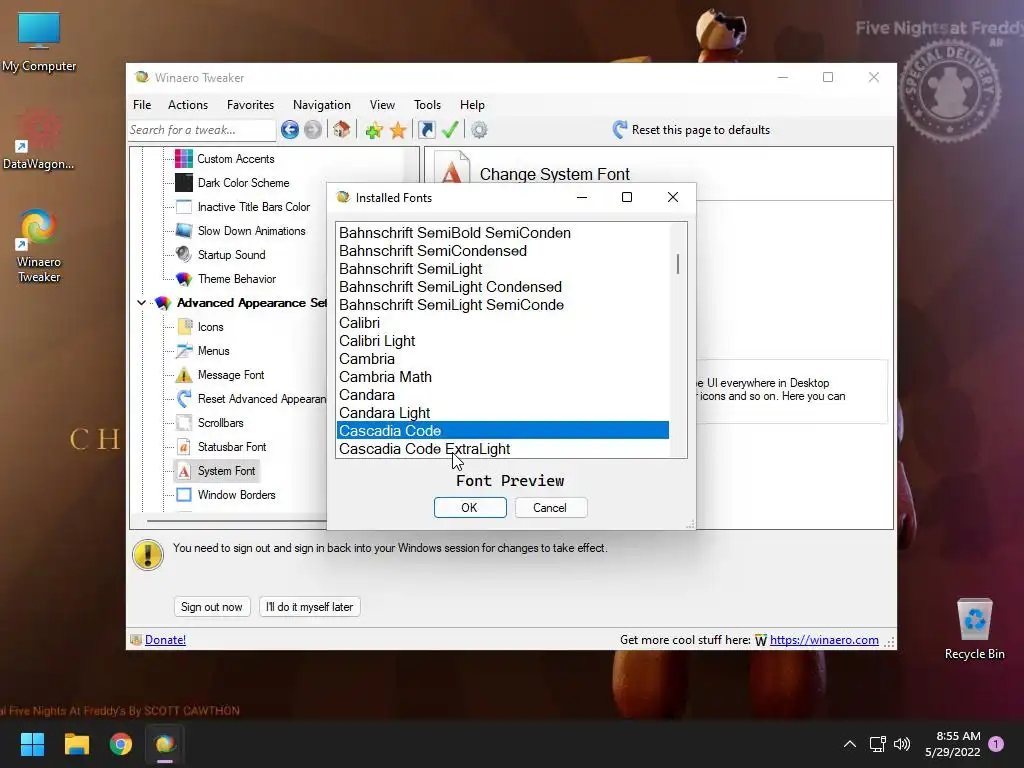Open the winaero.com link

point(824,641)
